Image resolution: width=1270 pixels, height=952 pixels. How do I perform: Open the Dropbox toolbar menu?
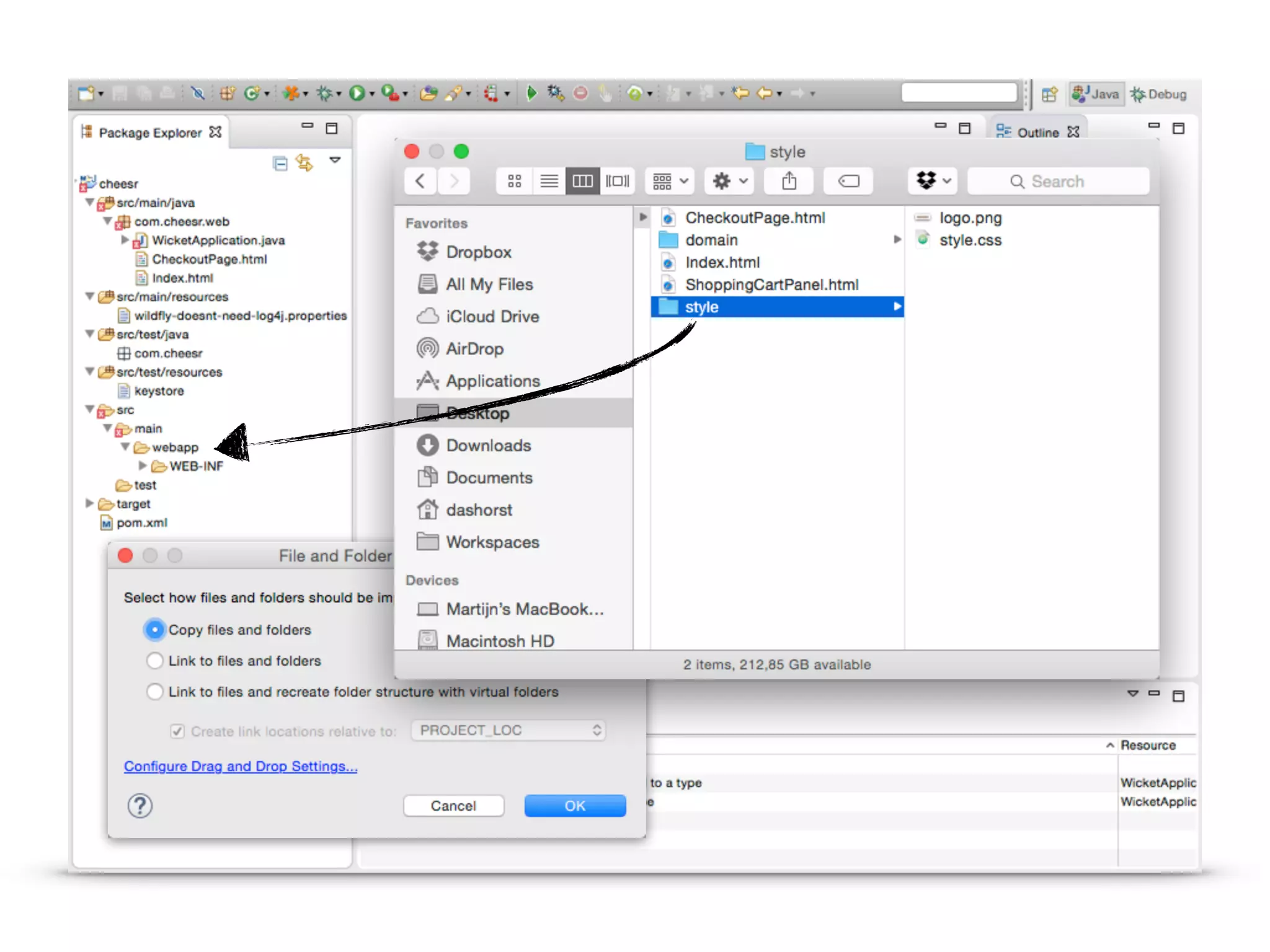point(933,181)
